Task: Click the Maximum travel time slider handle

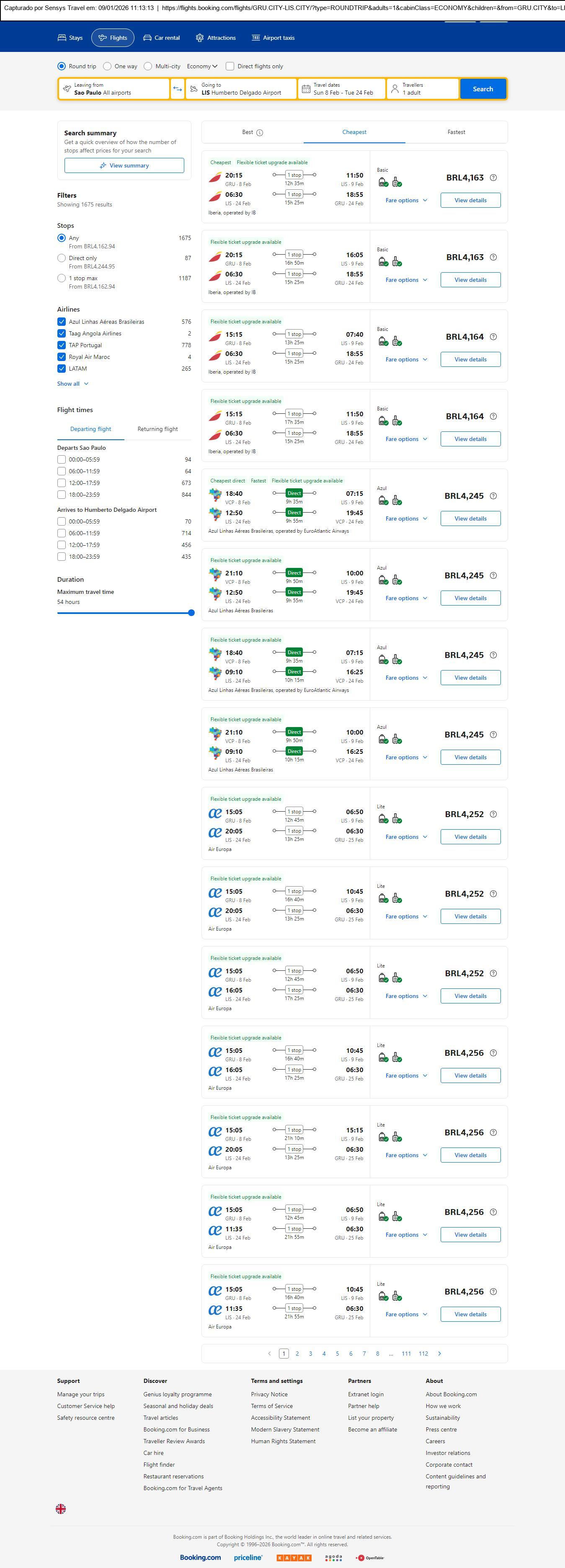Action: [191, 613]
